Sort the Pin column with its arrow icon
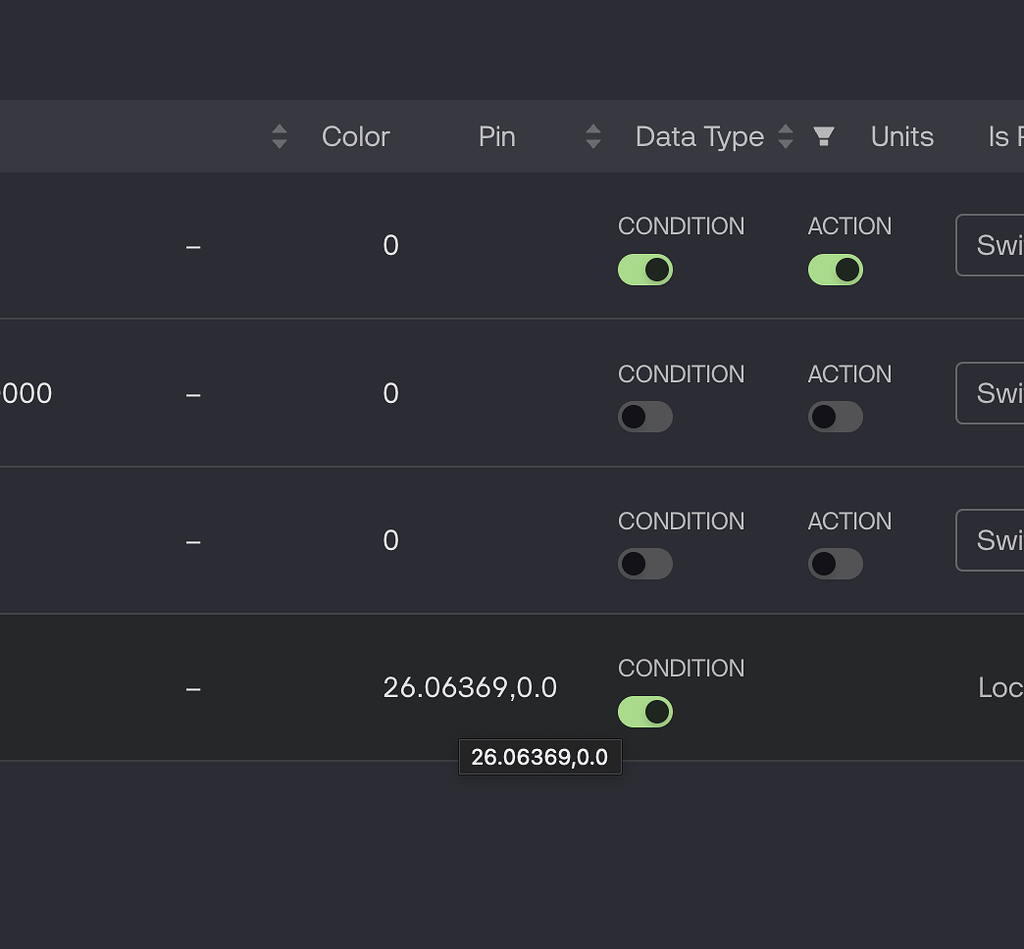1024x949 pixels. tap(593, 136)
